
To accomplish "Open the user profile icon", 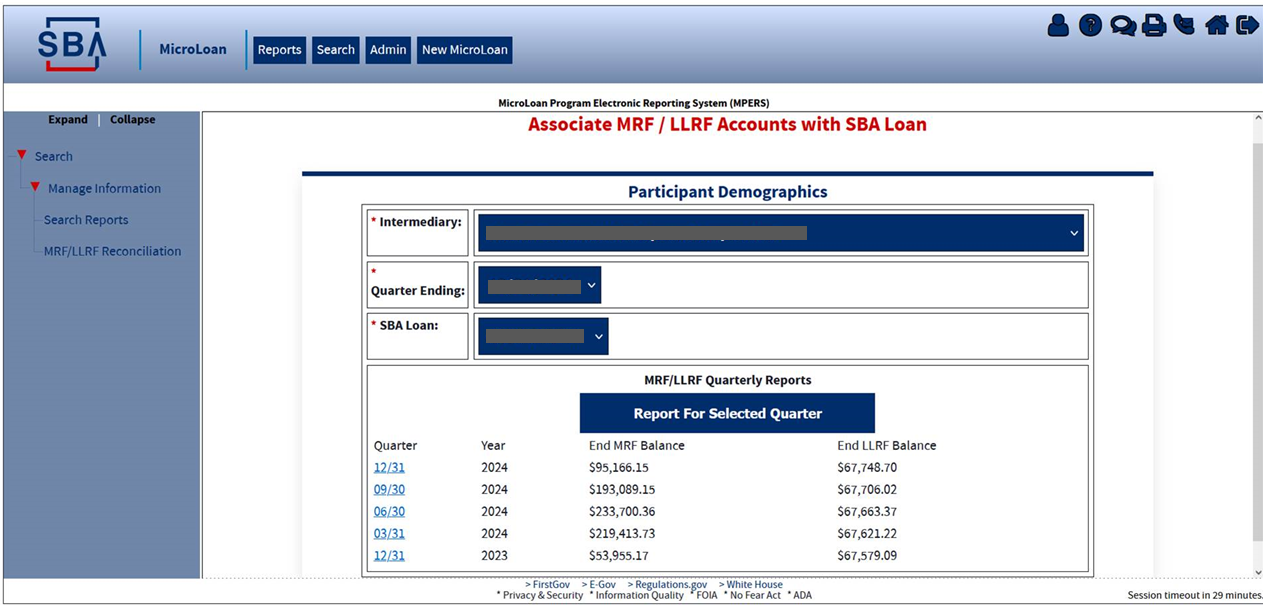I will tap(1058, 26).
